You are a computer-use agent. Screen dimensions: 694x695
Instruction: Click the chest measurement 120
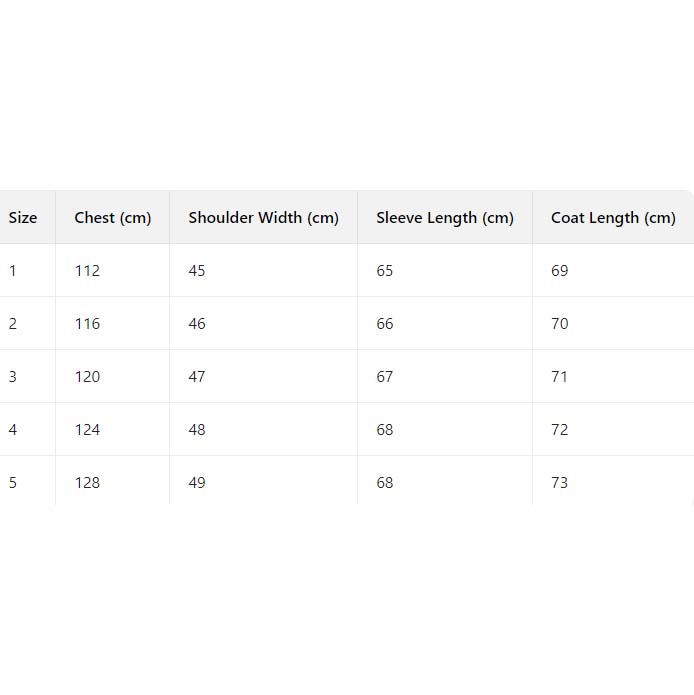[x=87, y=377]
